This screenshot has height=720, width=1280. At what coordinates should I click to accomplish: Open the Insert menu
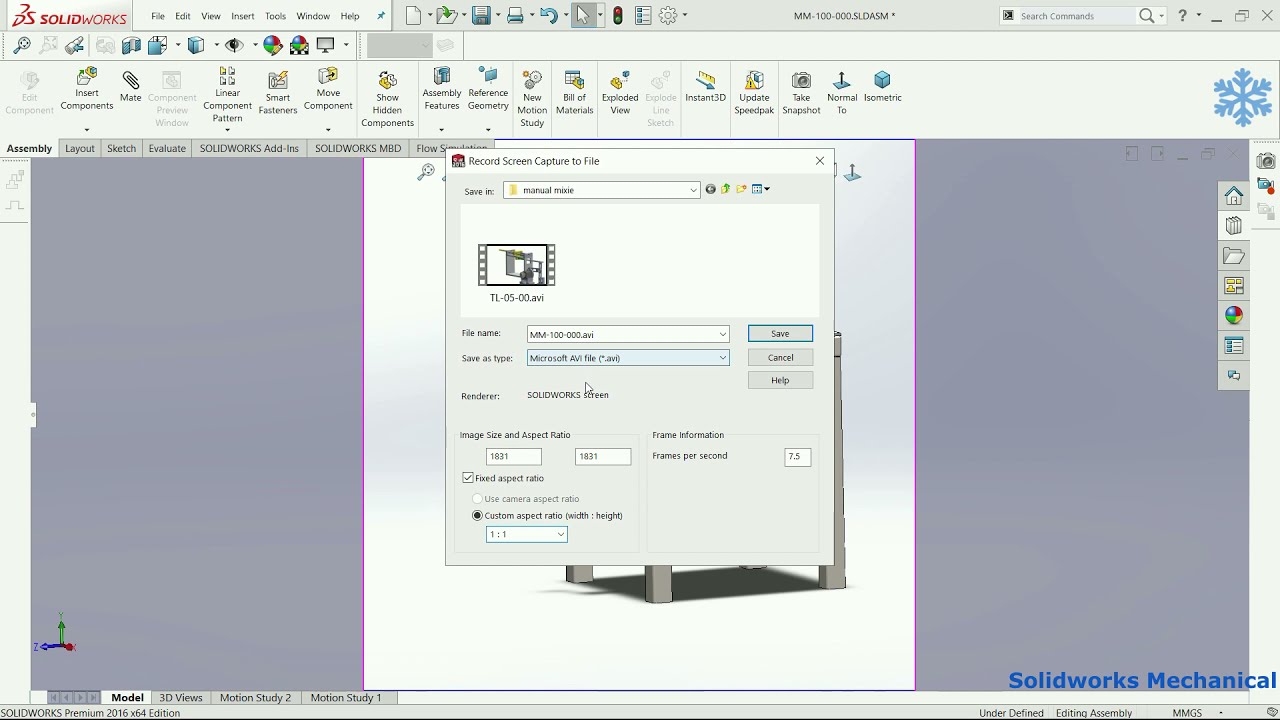click(242, 16)
